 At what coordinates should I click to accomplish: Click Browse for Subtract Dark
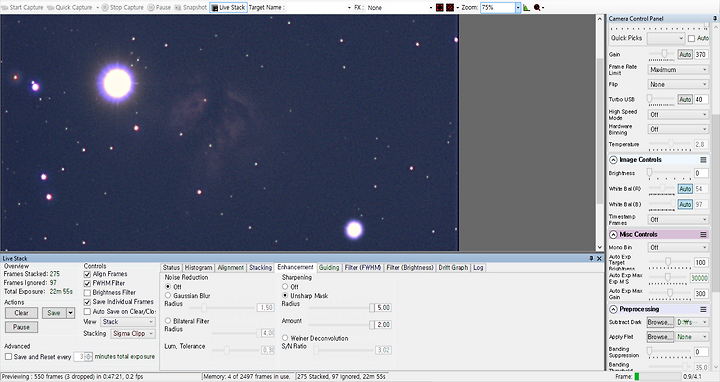(660, 322)
